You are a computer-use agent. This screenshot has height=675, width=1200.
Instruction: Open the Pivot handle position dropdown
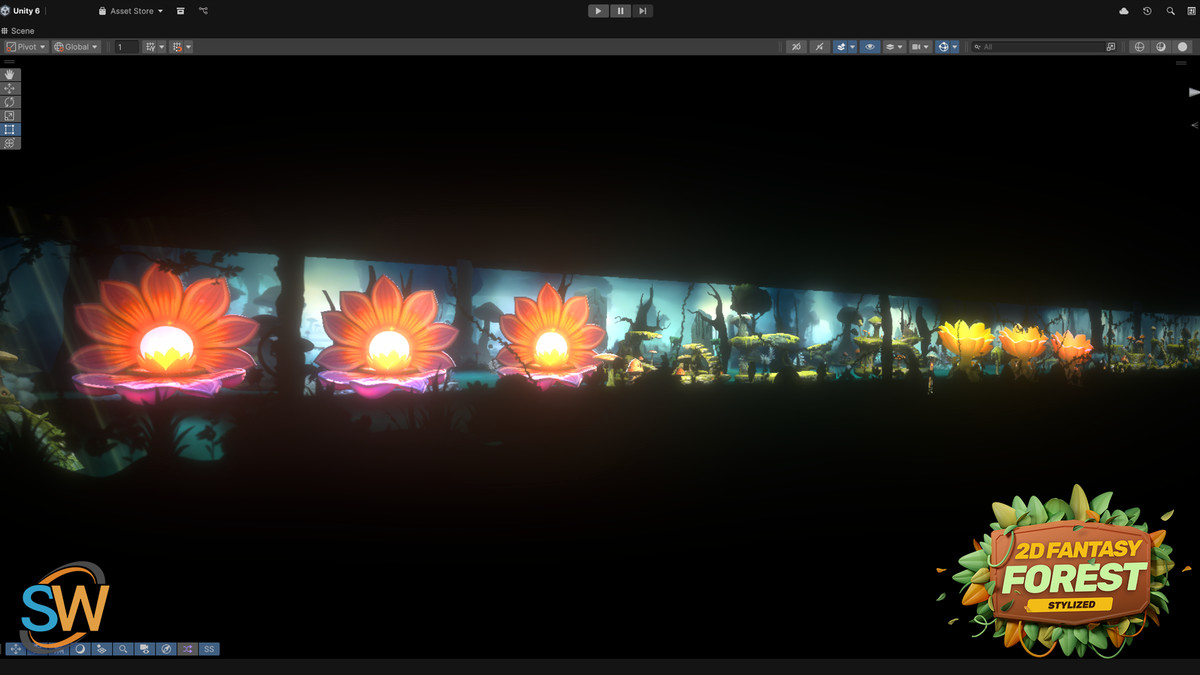(x=26, y=47)
